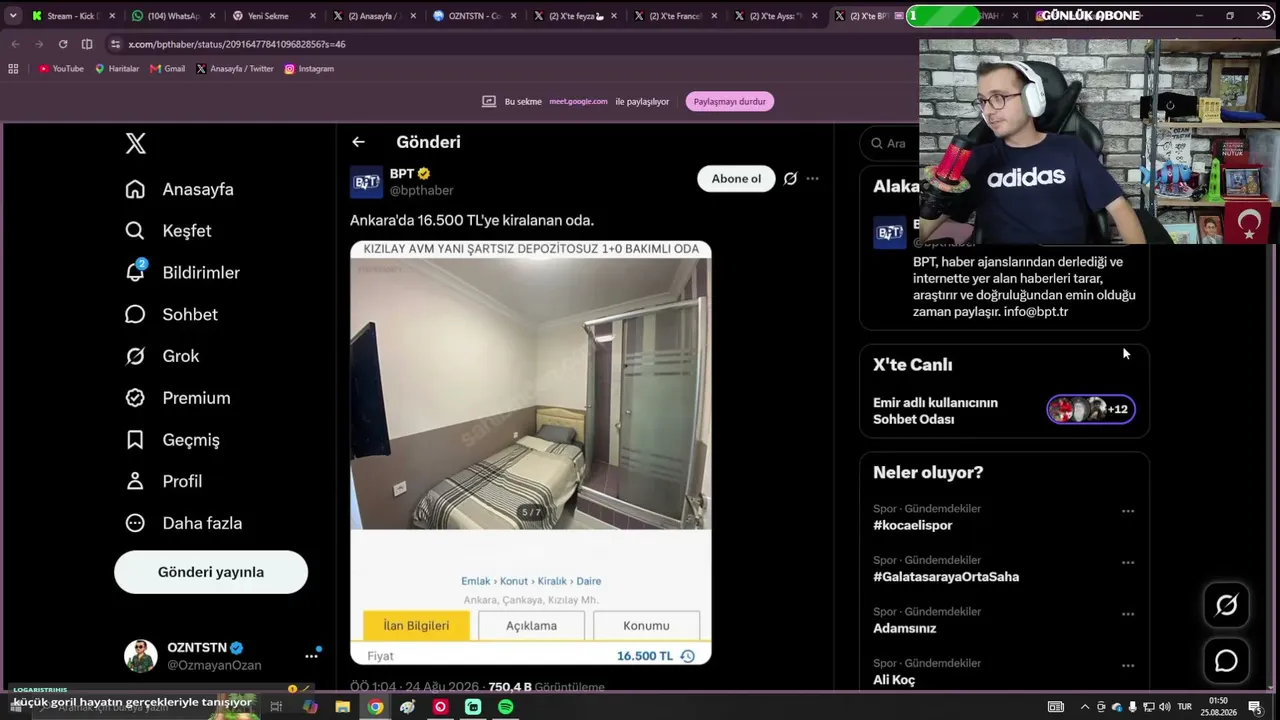Image resolution: width=1280 pixels, height=720 pixels.
Task: Click Paylaşmayı durdur button
Action: coord(730,101)
